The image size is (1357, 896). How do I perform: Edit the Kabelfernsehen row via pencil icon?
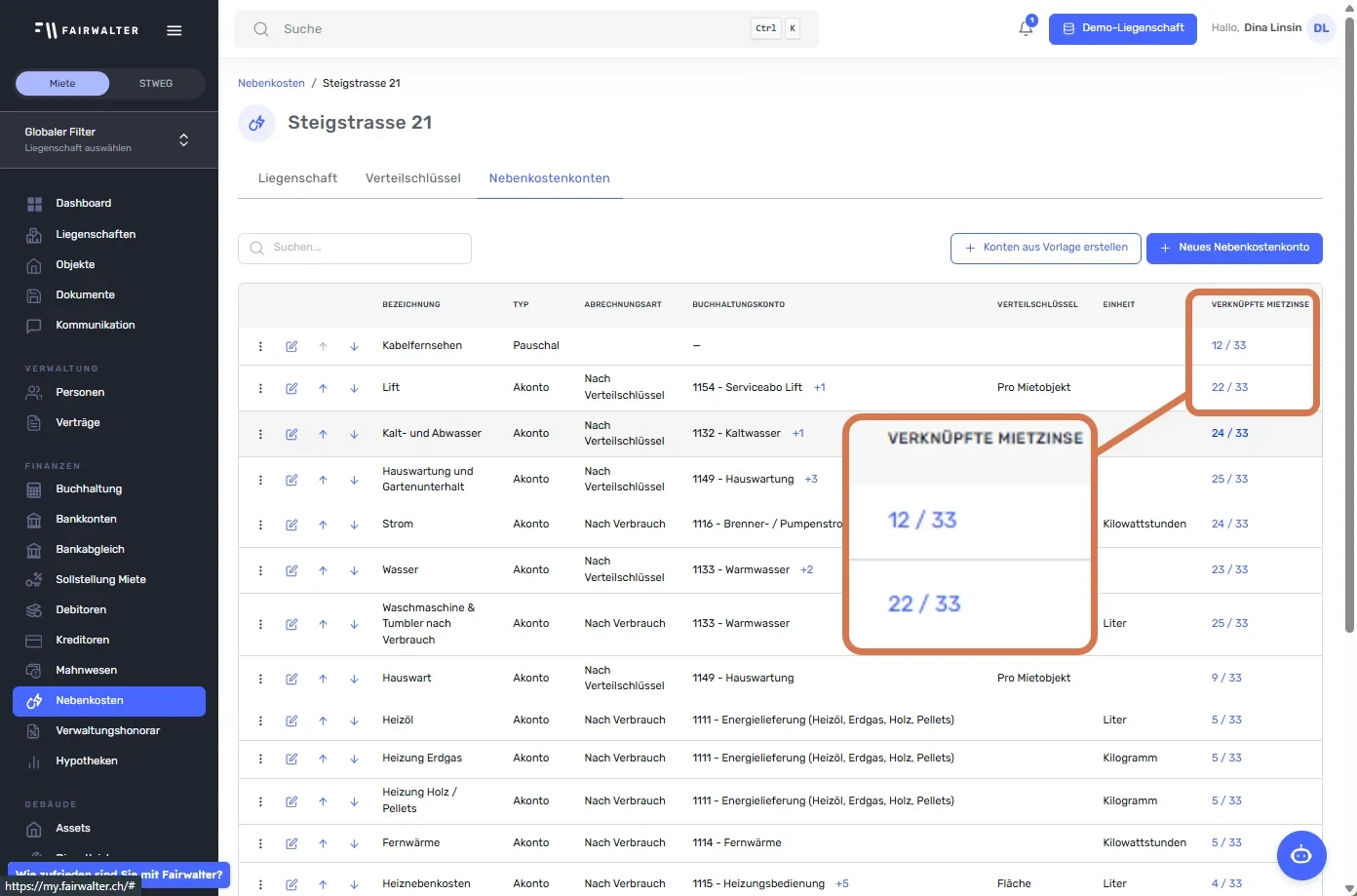[291, 346]
